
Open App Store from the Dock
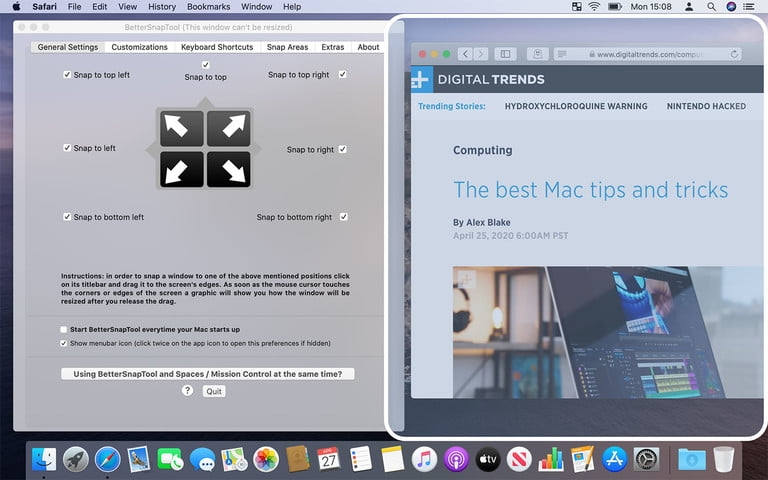click(x=614, y=460)
